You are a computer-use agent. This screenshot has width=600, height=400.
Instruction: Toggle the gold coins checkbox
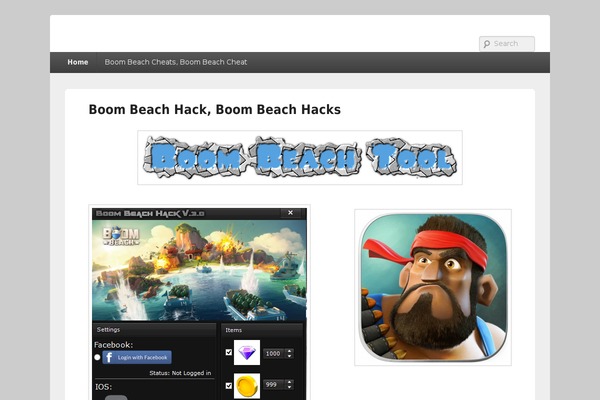coord(229,385)
